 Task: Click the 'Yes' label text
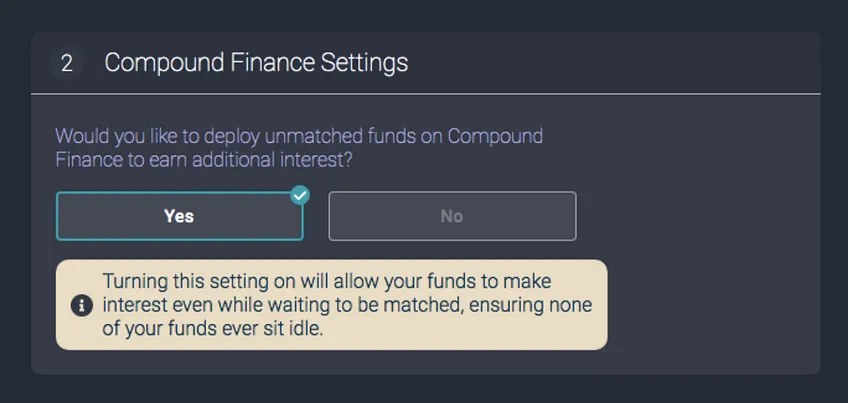[x=179, y=216]
